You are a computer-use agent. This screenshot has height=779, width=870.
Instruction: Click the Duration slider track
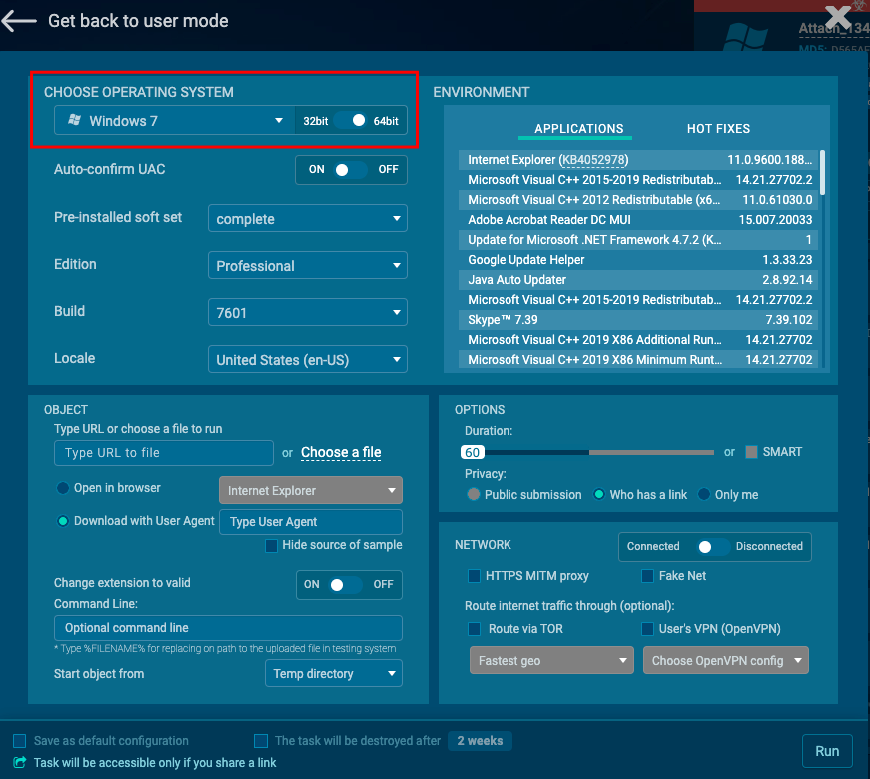tap(599, 452)
